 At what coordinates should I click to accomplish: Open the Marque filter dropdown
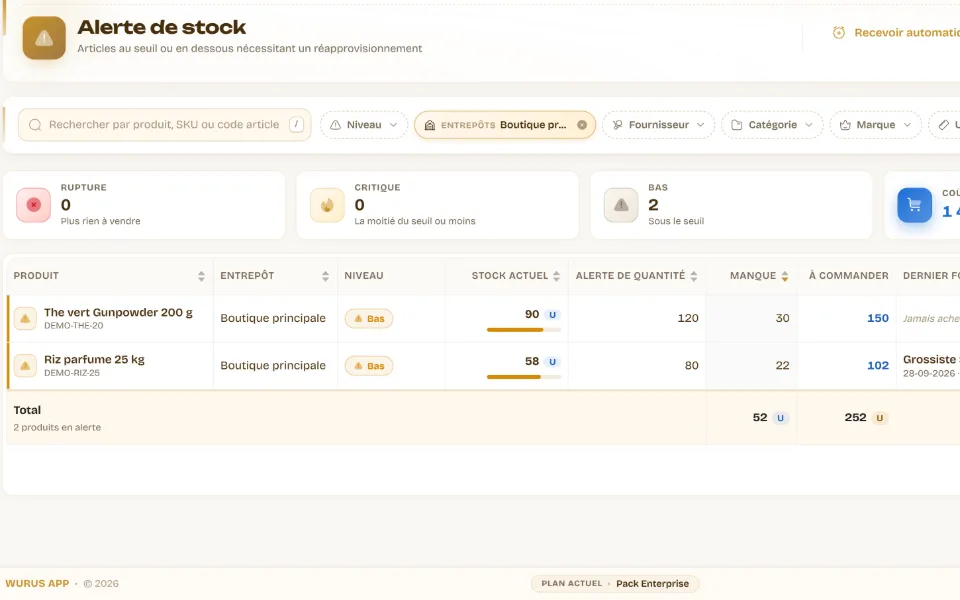coord(876,125)
